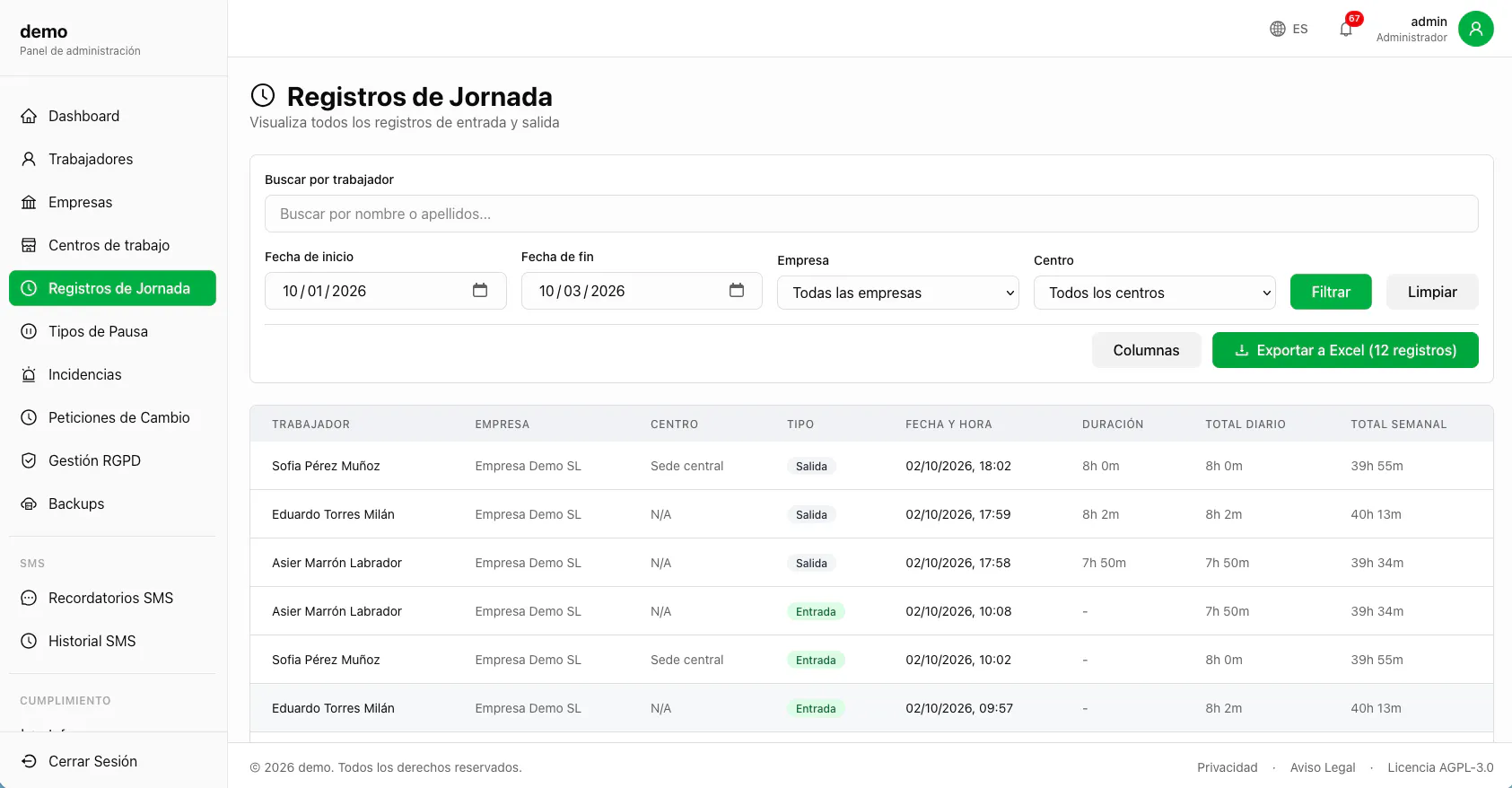The height and width of the screenshot is (788, 1512).
Task: Click the Empresas bank building icon
Action: (29, 202)
